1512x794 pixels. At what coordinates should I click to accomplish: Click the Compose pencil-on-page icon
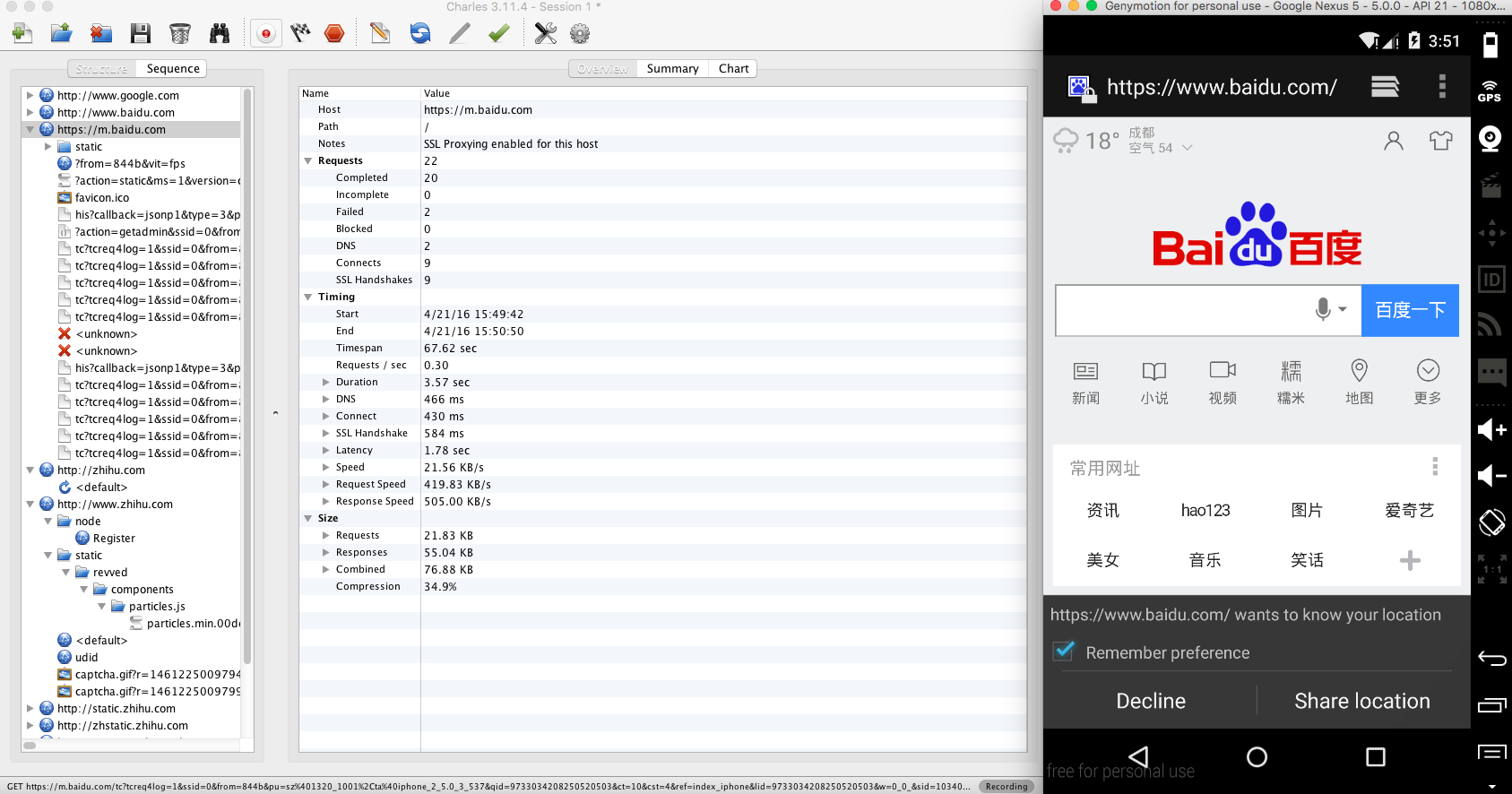pyautogui.click(x=380, y=34)
